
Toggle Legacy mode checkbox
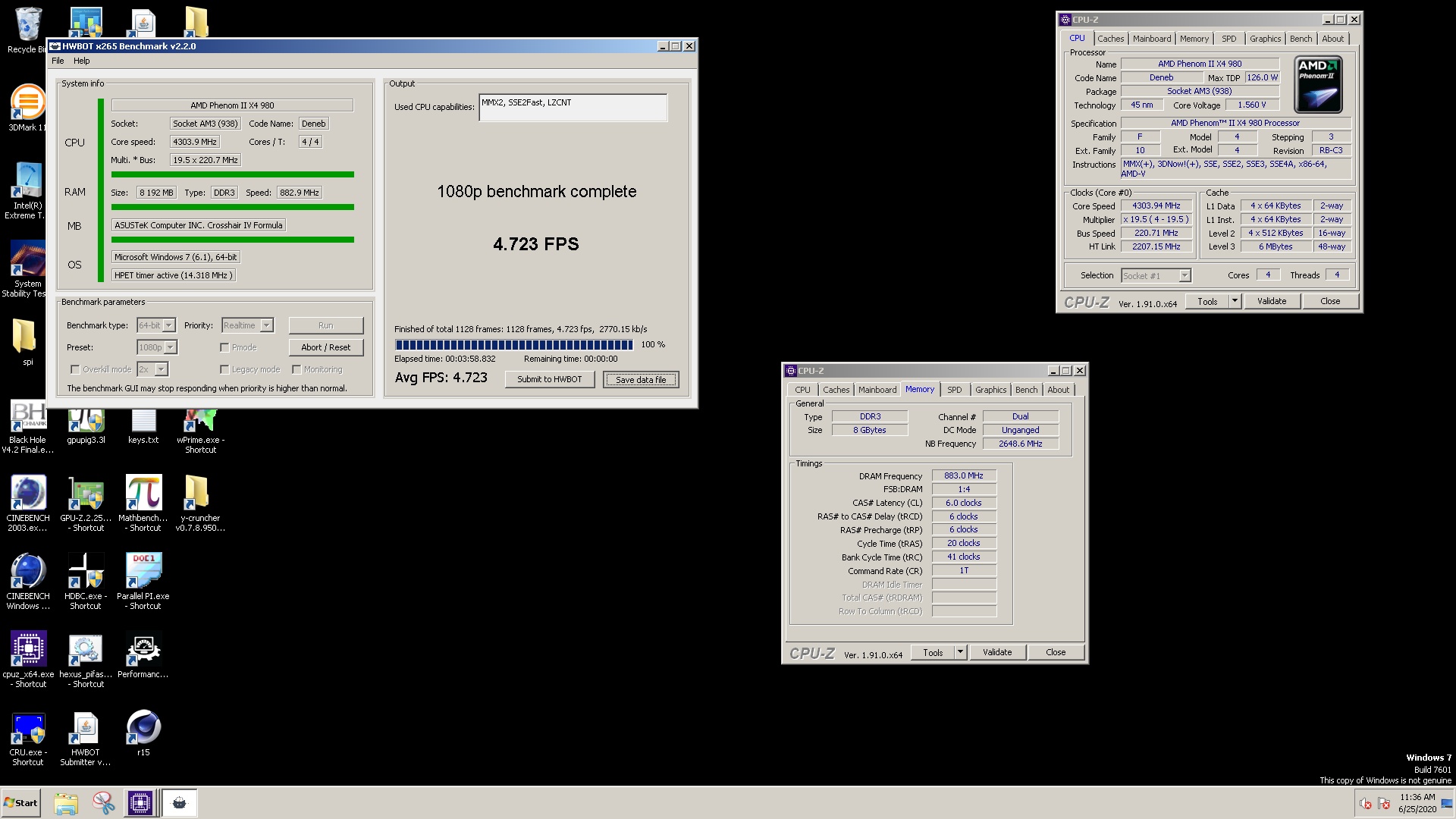pyautogui.click(x=224, y=369)
